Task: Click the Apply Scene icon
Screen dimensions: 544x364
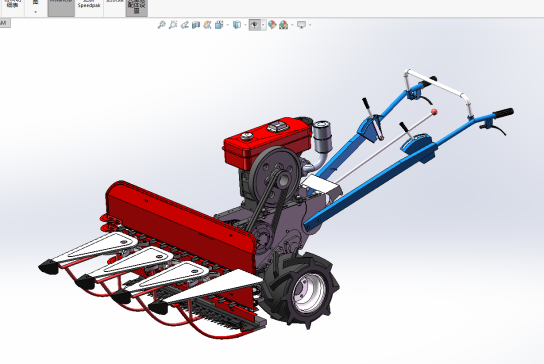Action: [284, 25]
